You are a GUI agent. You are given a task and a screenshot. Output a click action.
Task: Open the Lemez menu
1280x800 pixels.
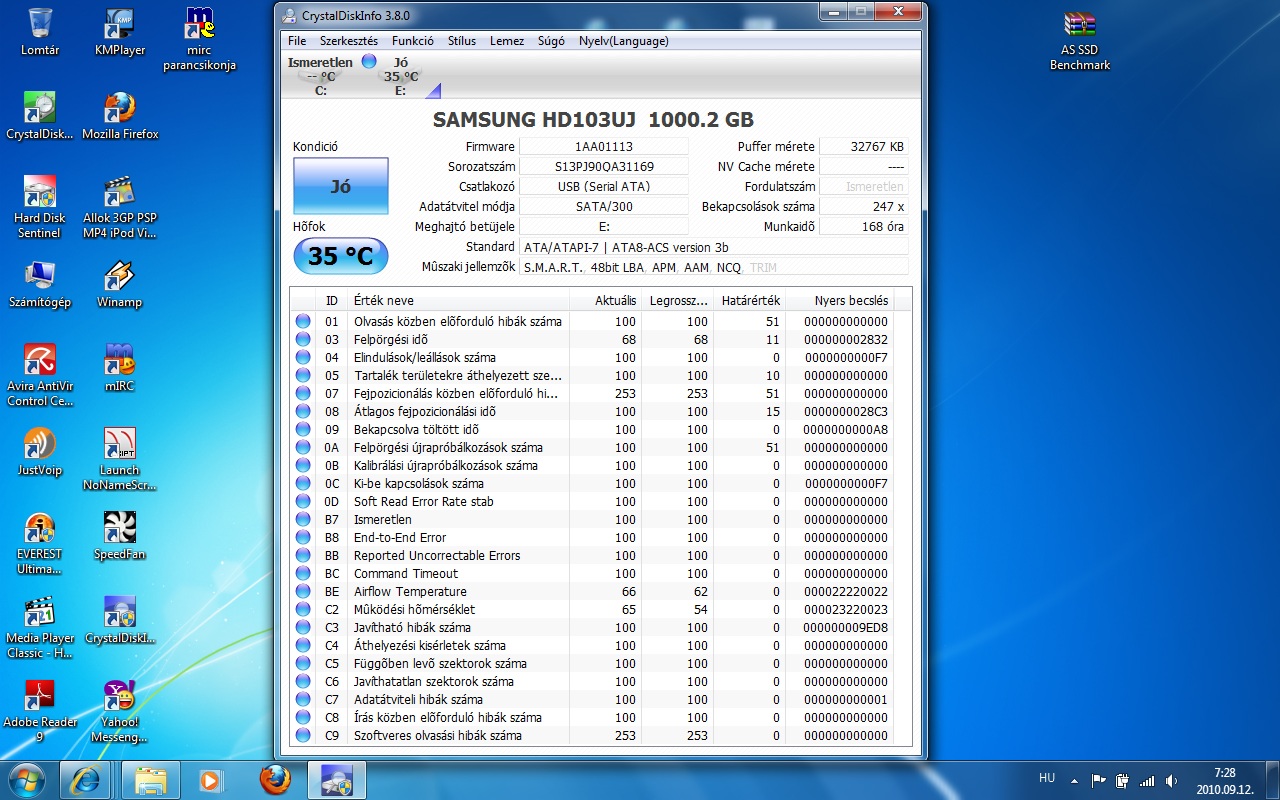point(507,41)
